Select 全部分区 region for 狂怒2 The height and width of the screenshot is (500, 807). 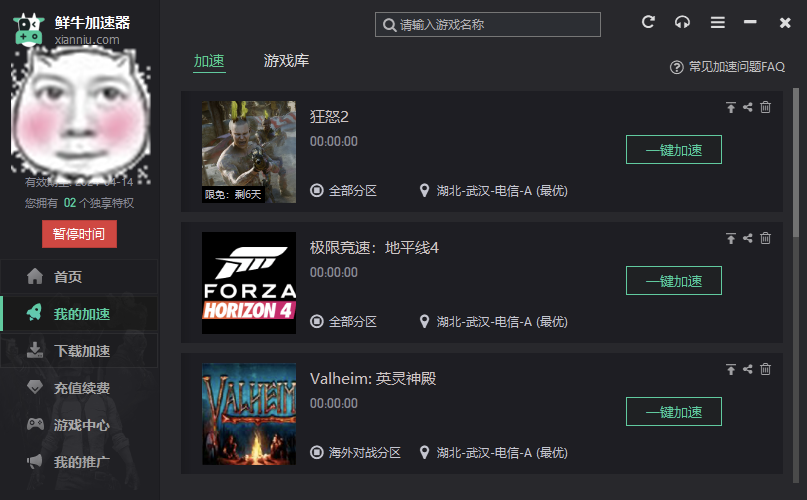(344, 191)
